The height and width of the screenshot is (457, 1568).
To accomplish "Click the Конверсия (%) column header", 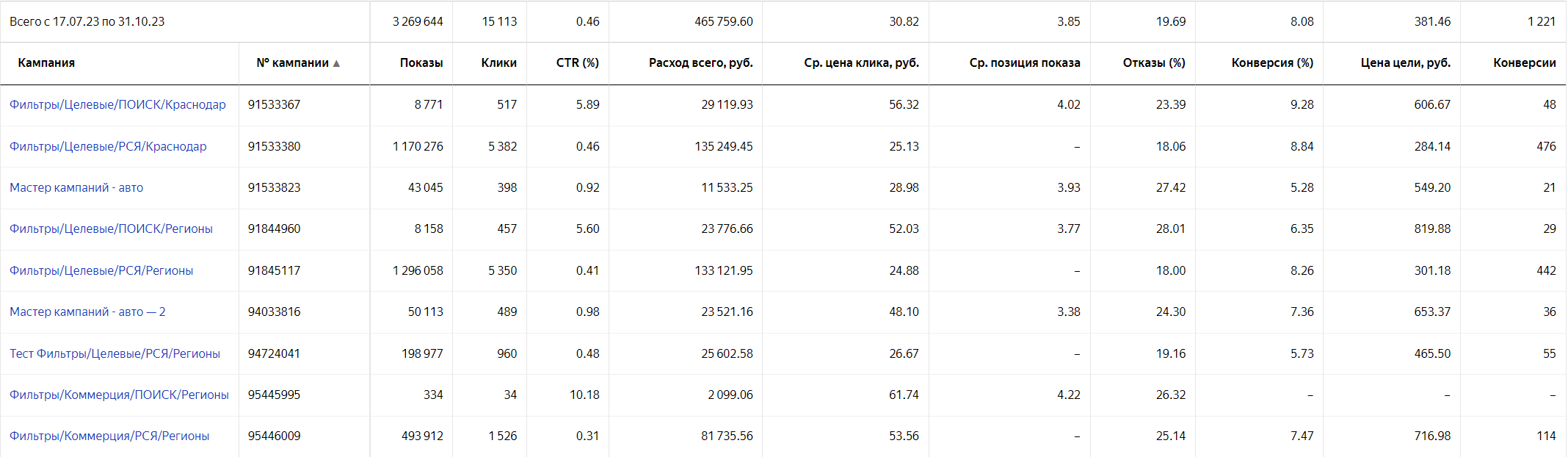I will [x=1272, y=63].
